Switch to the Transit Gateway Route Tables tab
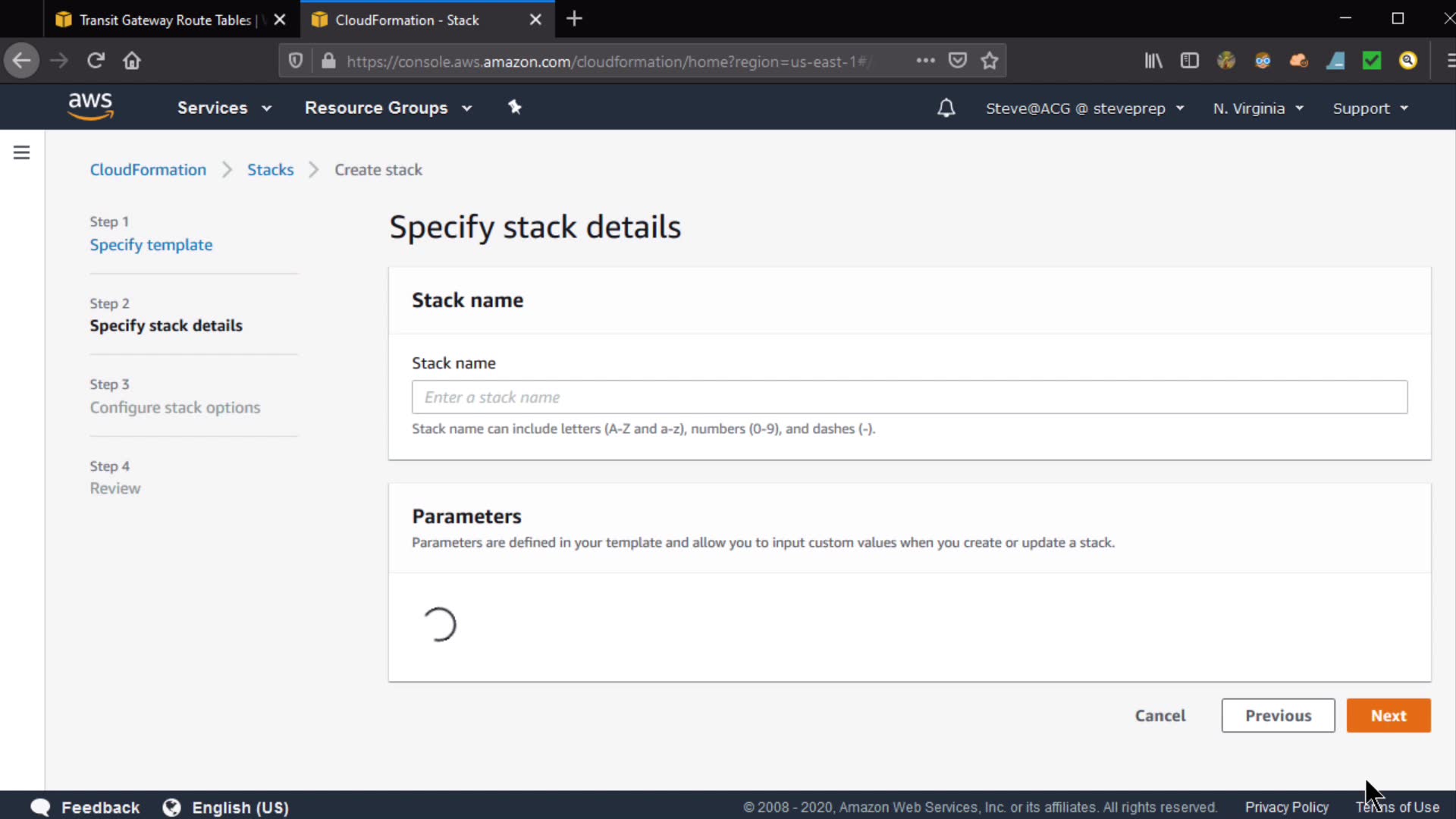This screenshot has height=819, width=1456. click(x=165, y=20)
